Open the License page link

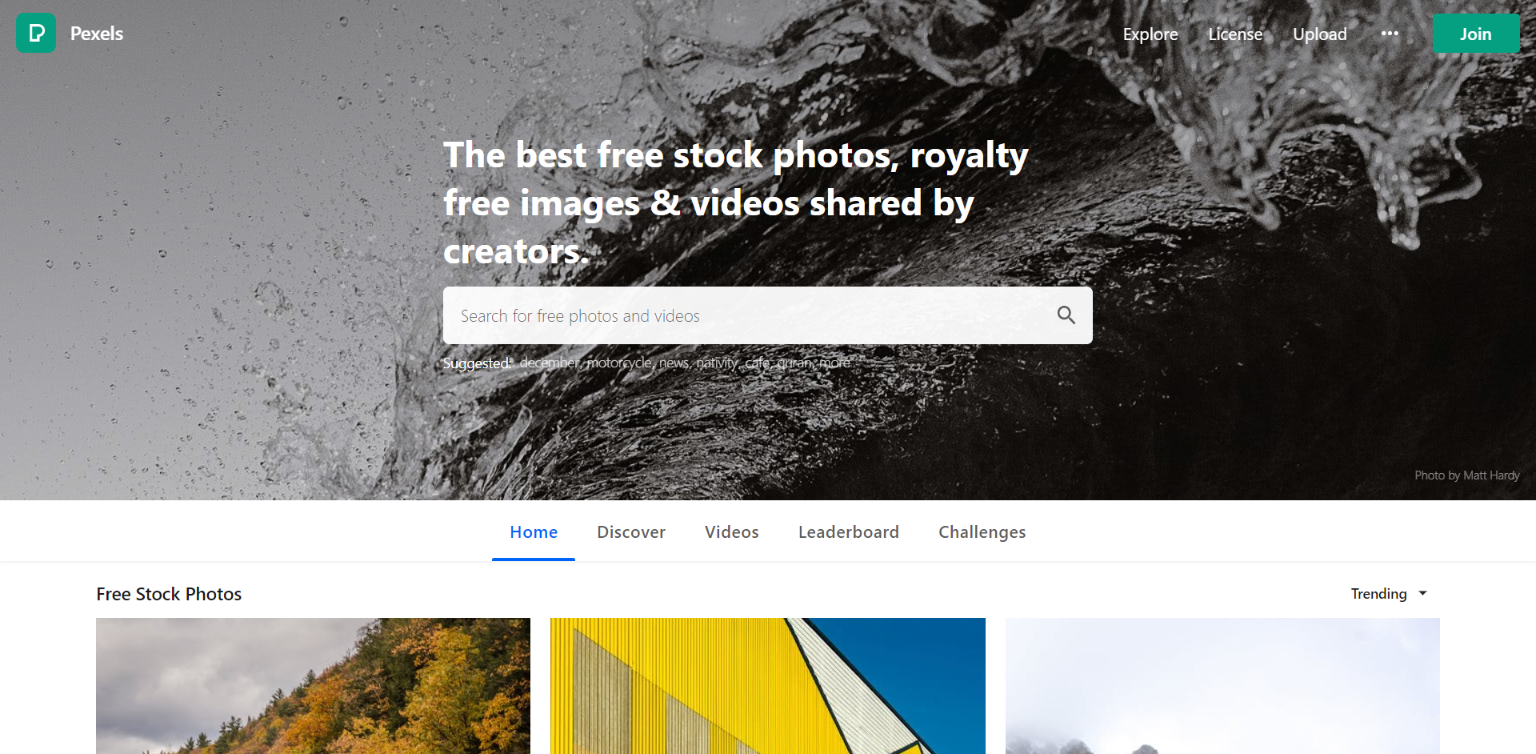pos(1235,34)
